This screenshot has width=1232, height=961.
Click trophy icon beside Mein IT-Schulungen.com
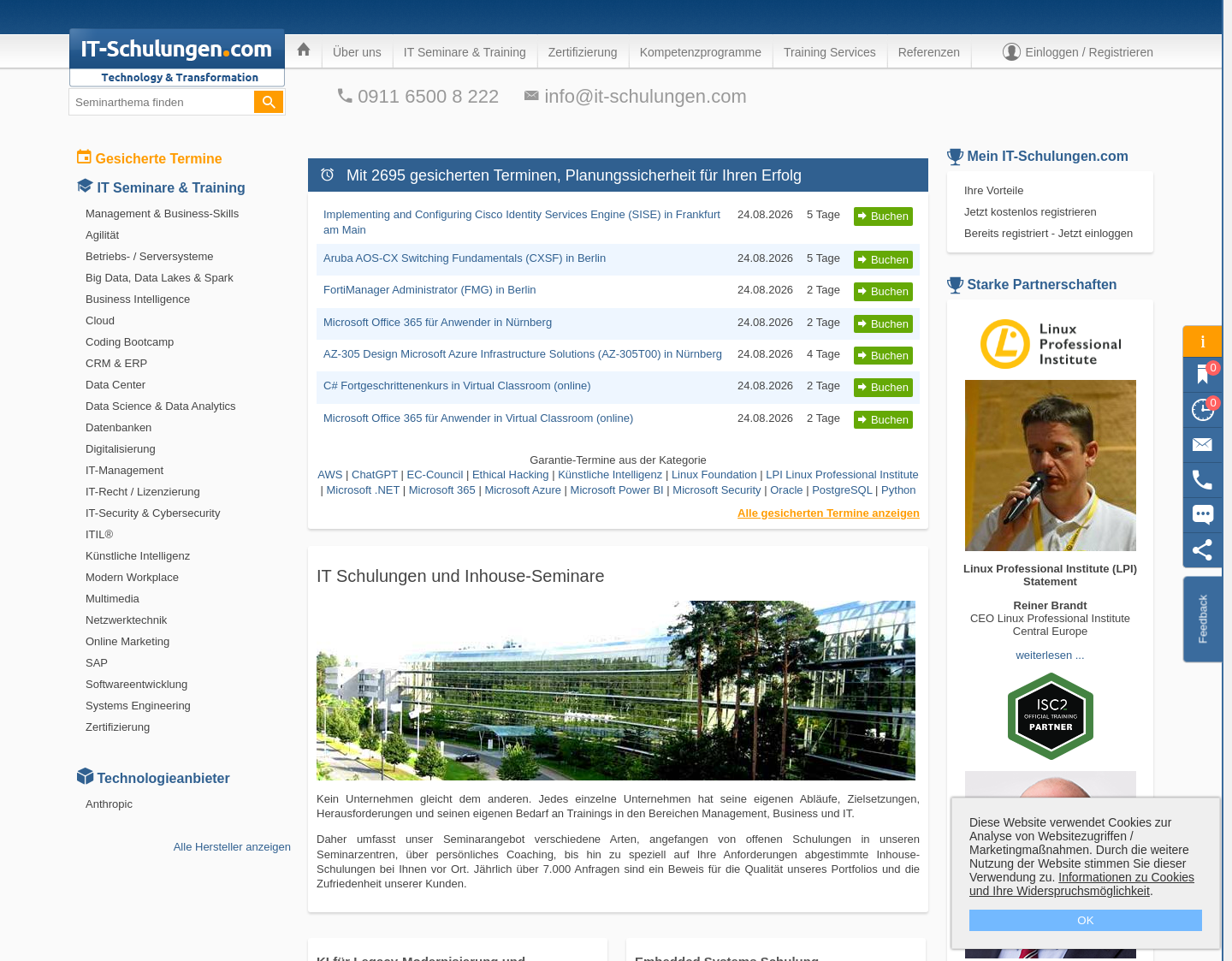click(x=955, y=157)
